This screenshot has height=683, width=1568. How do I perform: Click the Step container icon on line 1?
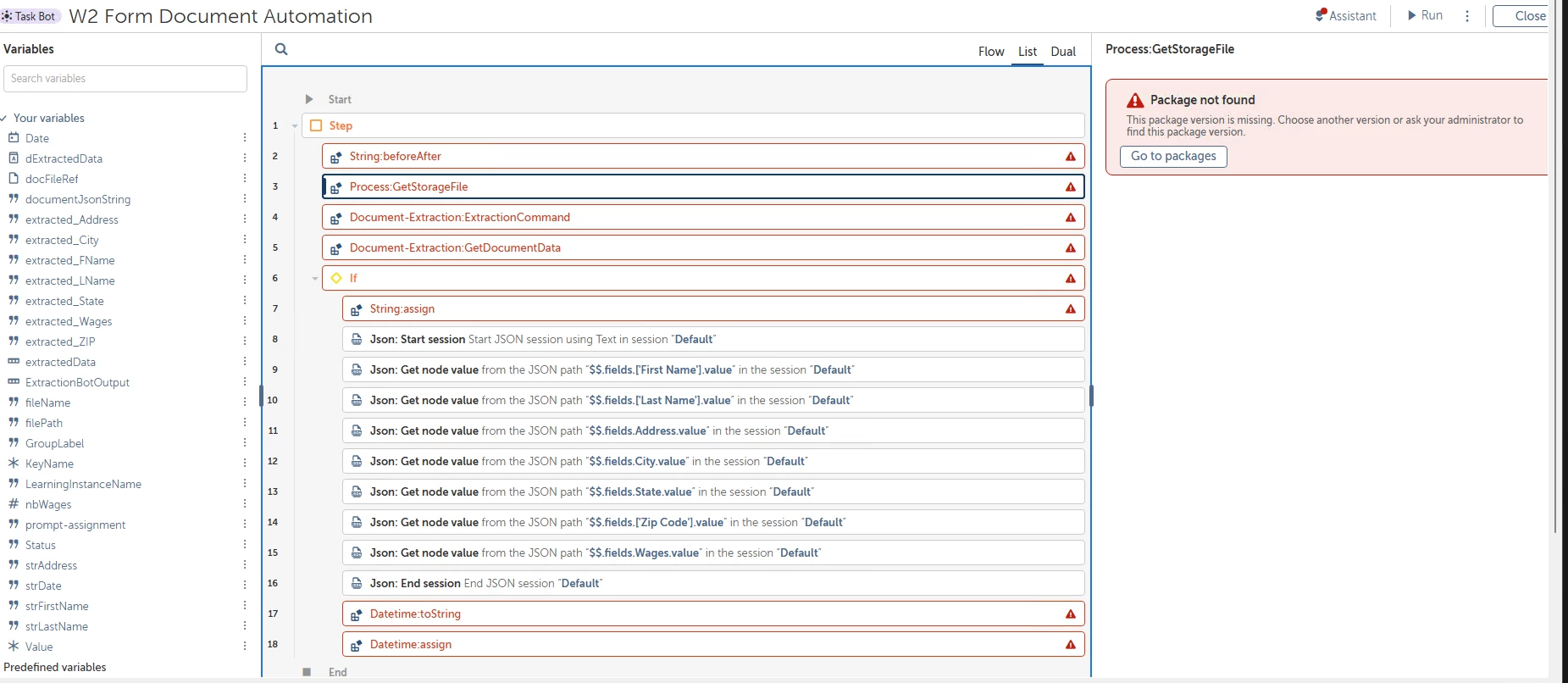click(x=316, y=125)
